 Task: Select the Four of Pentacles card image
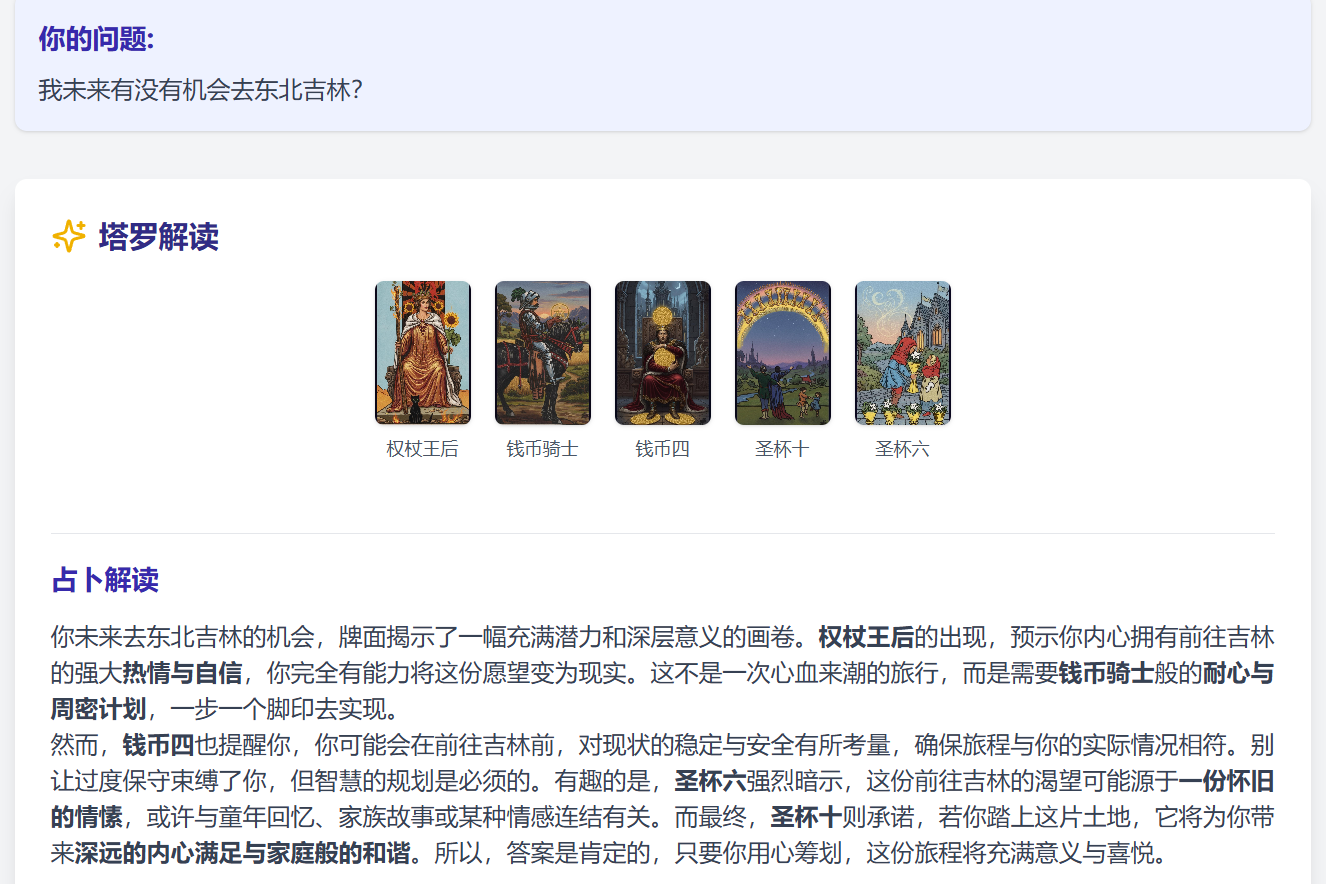663,353
